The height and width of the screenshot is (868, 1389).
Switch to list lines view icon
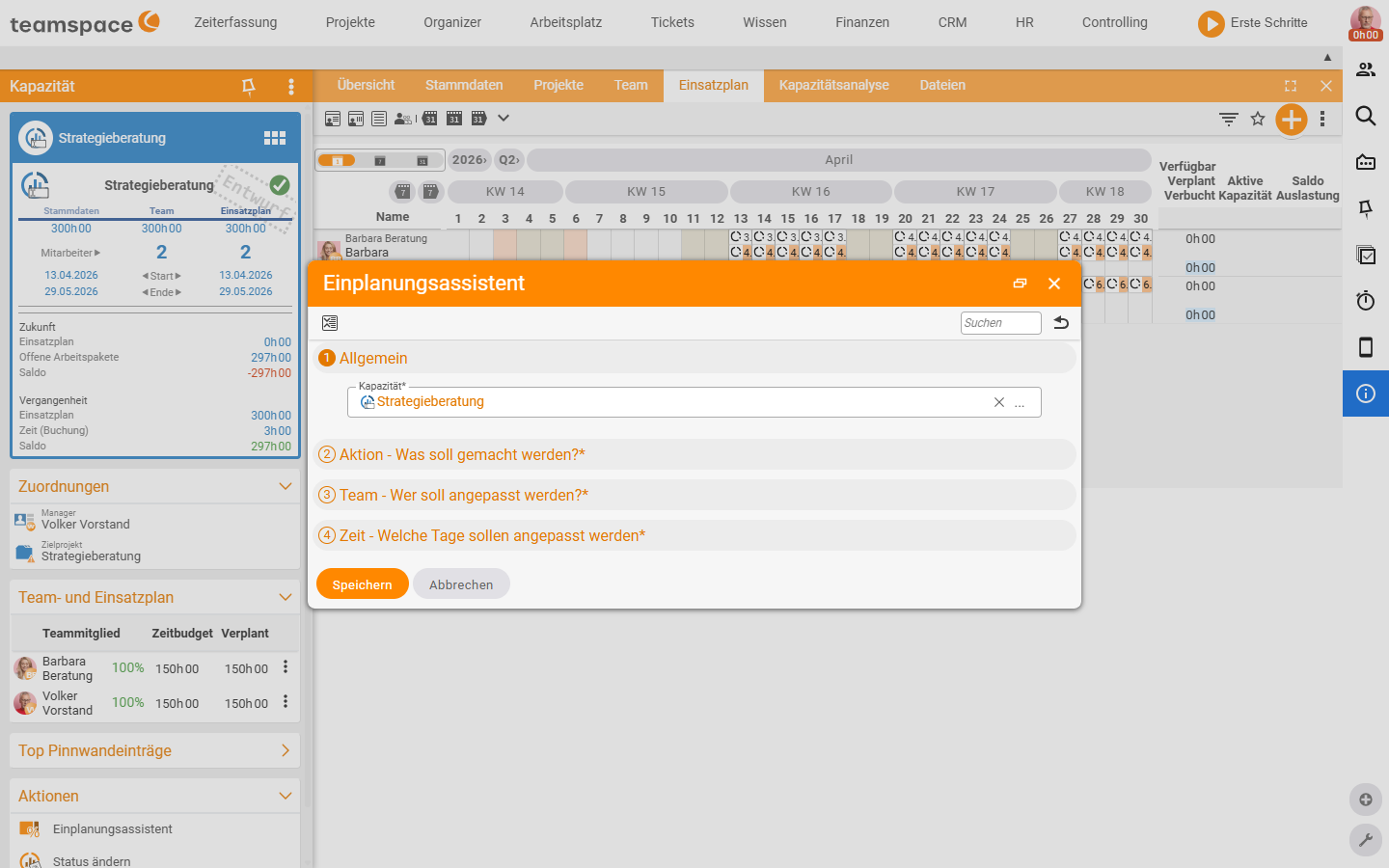tap(379, 119)
